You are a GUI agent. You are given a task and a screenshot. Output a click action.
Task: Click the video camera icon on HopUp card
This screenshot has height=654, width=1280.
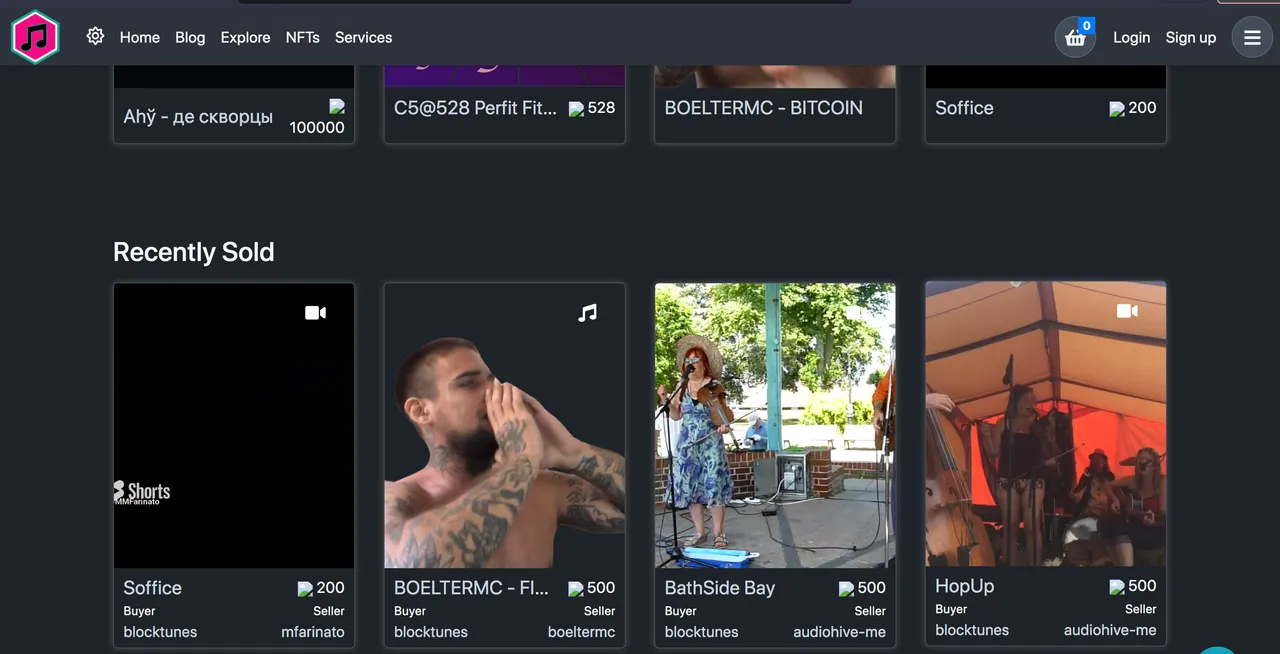pos(1127,311)
